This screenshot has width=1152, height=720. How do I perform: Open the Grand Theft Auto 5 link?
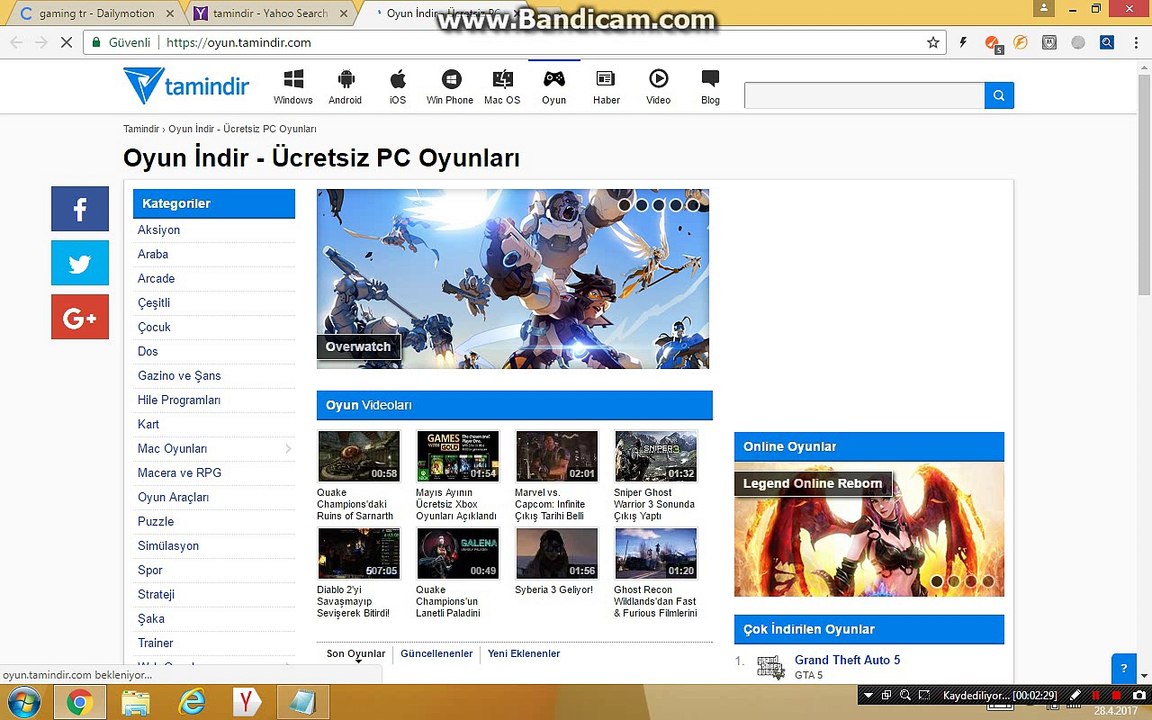click(x=847, y=660)
